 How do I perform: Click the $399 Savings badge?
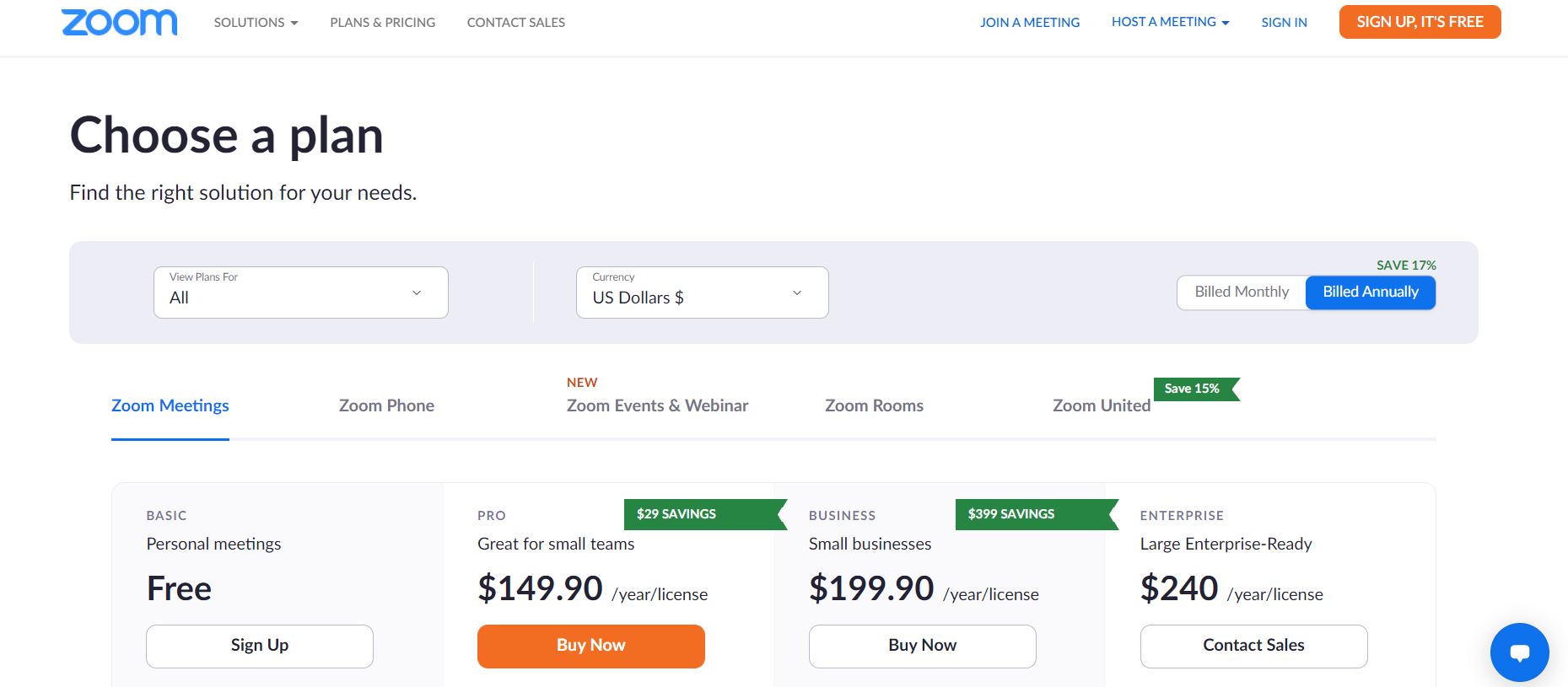click(1037, 514)
